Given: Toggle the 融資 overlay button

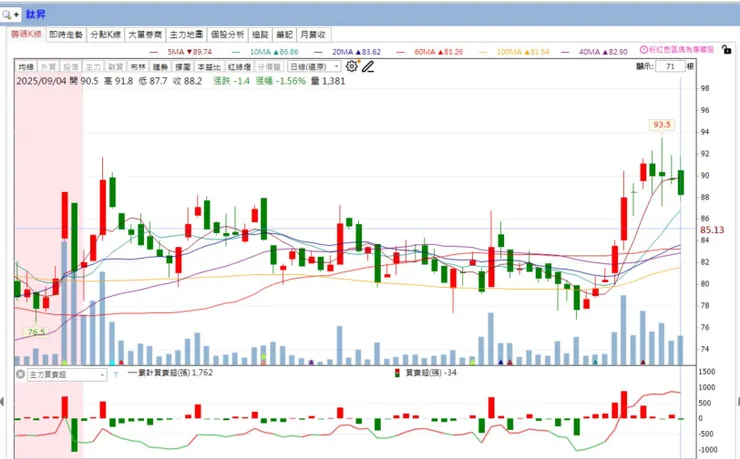Looking at the screenshot, I should pyautogui.click(x=116, y=67).
